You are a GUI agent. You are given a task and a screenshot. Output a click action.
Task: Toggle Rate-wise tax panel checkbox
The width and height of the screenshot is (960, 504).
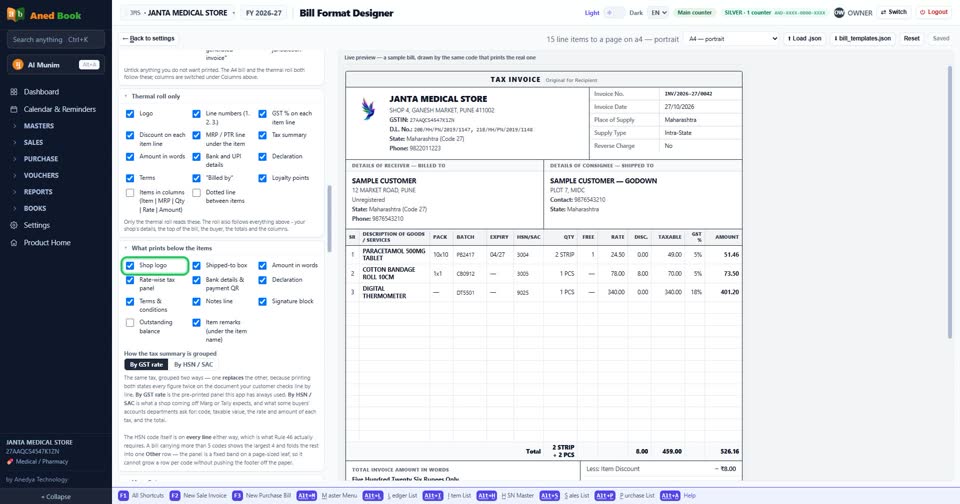click(130, 280)
